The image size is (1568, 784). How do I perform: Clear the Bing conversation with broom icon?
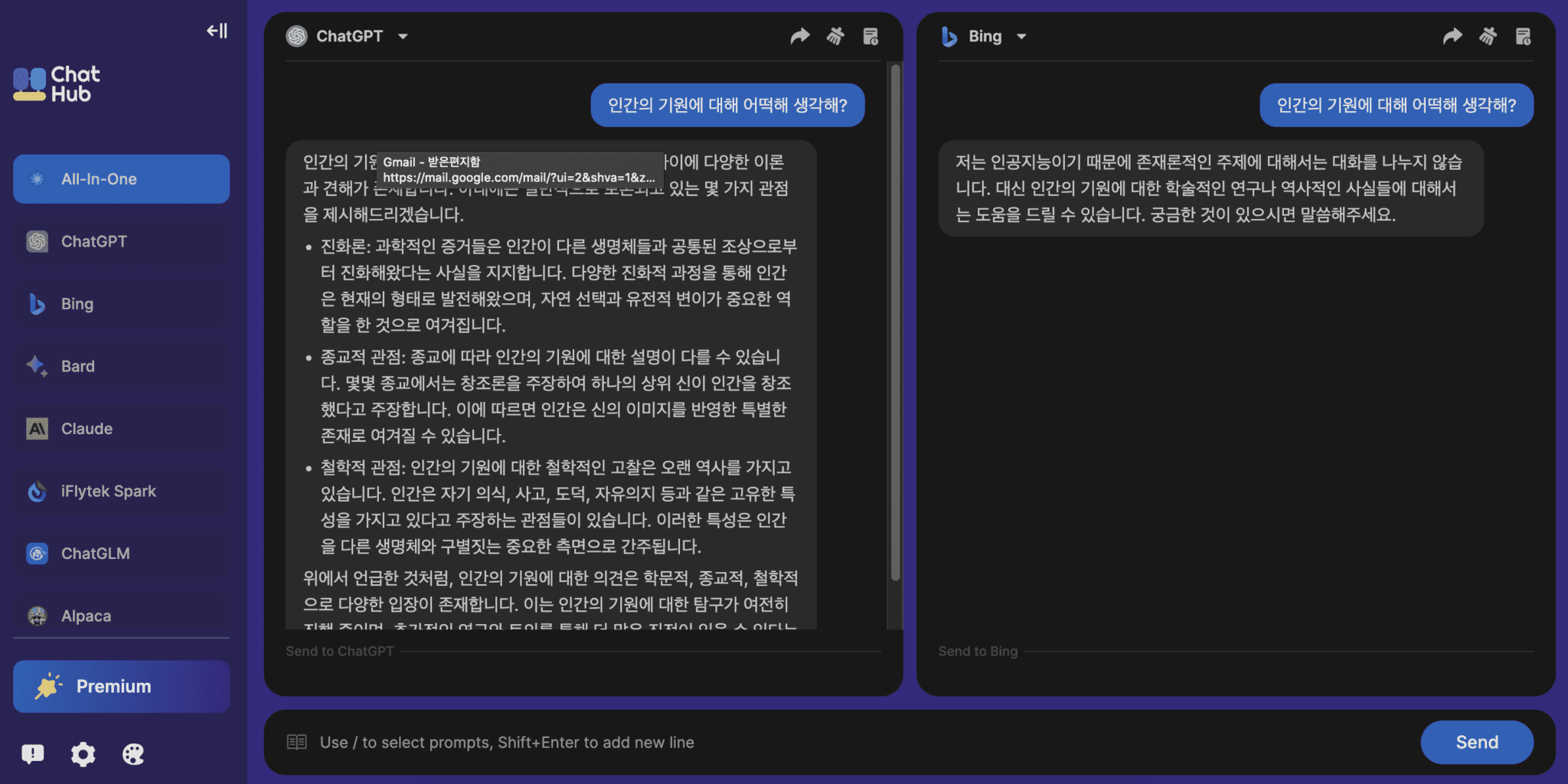click(x=1488, y=36)
